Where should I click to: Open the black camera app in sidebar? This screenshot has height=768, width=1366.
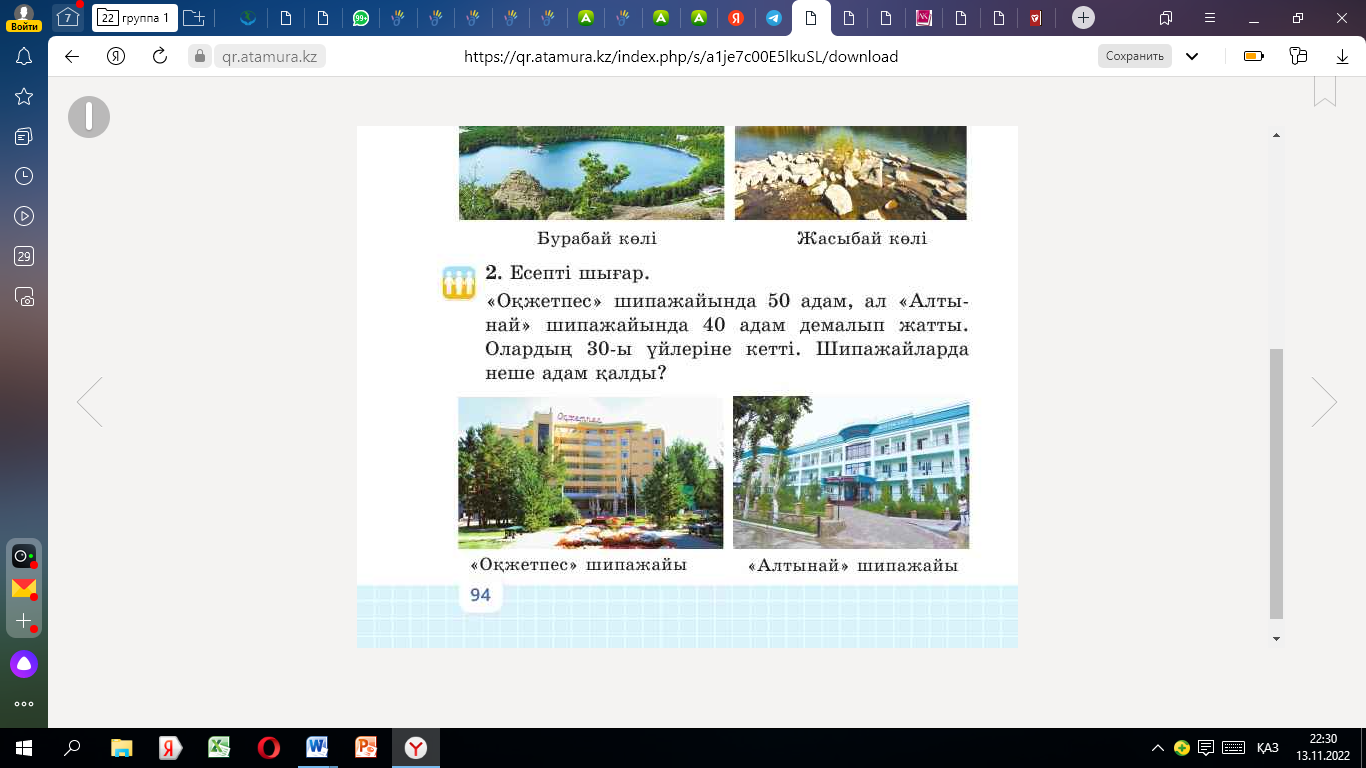23,556
